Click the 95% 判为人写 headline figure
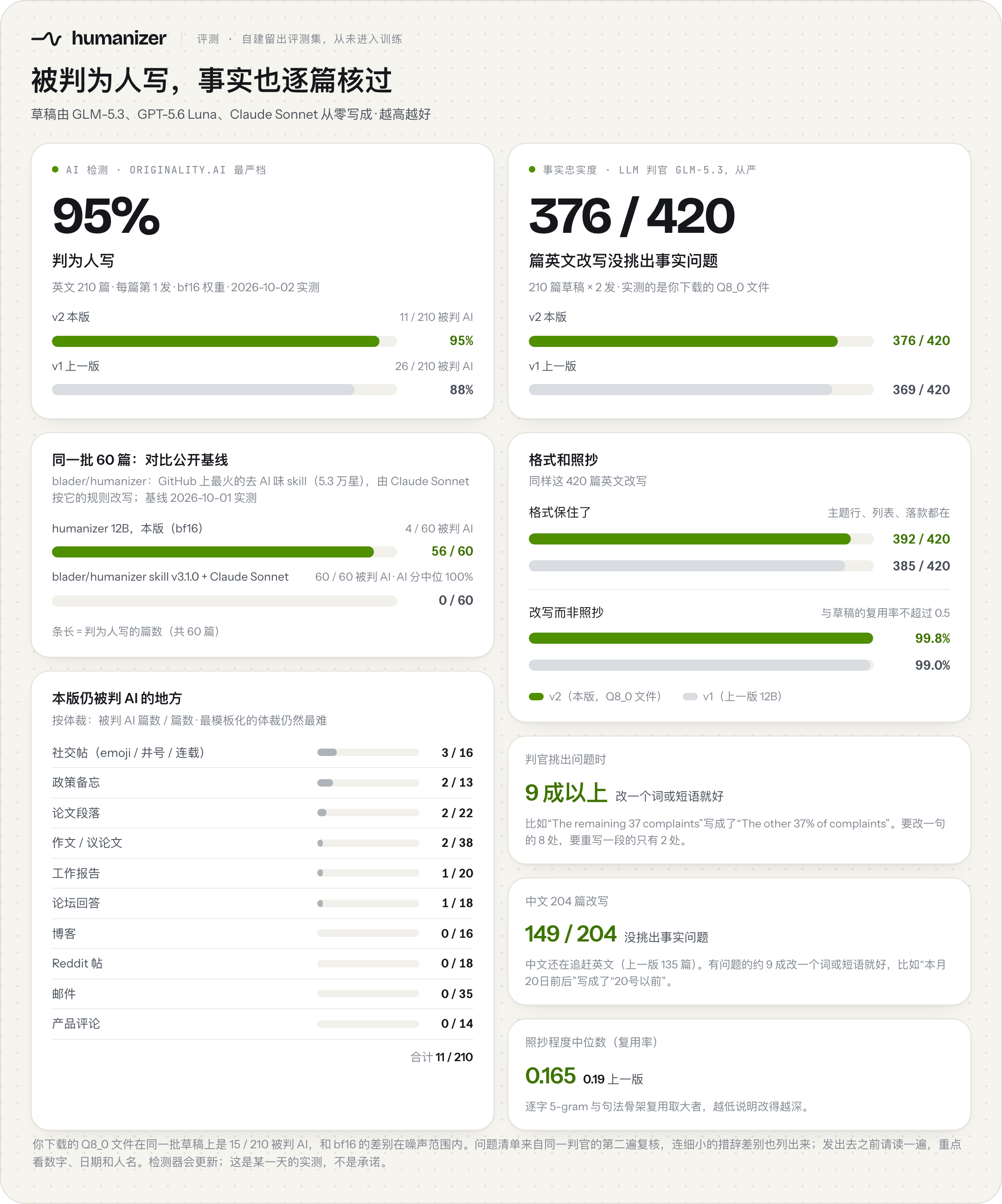 [106, 216]
